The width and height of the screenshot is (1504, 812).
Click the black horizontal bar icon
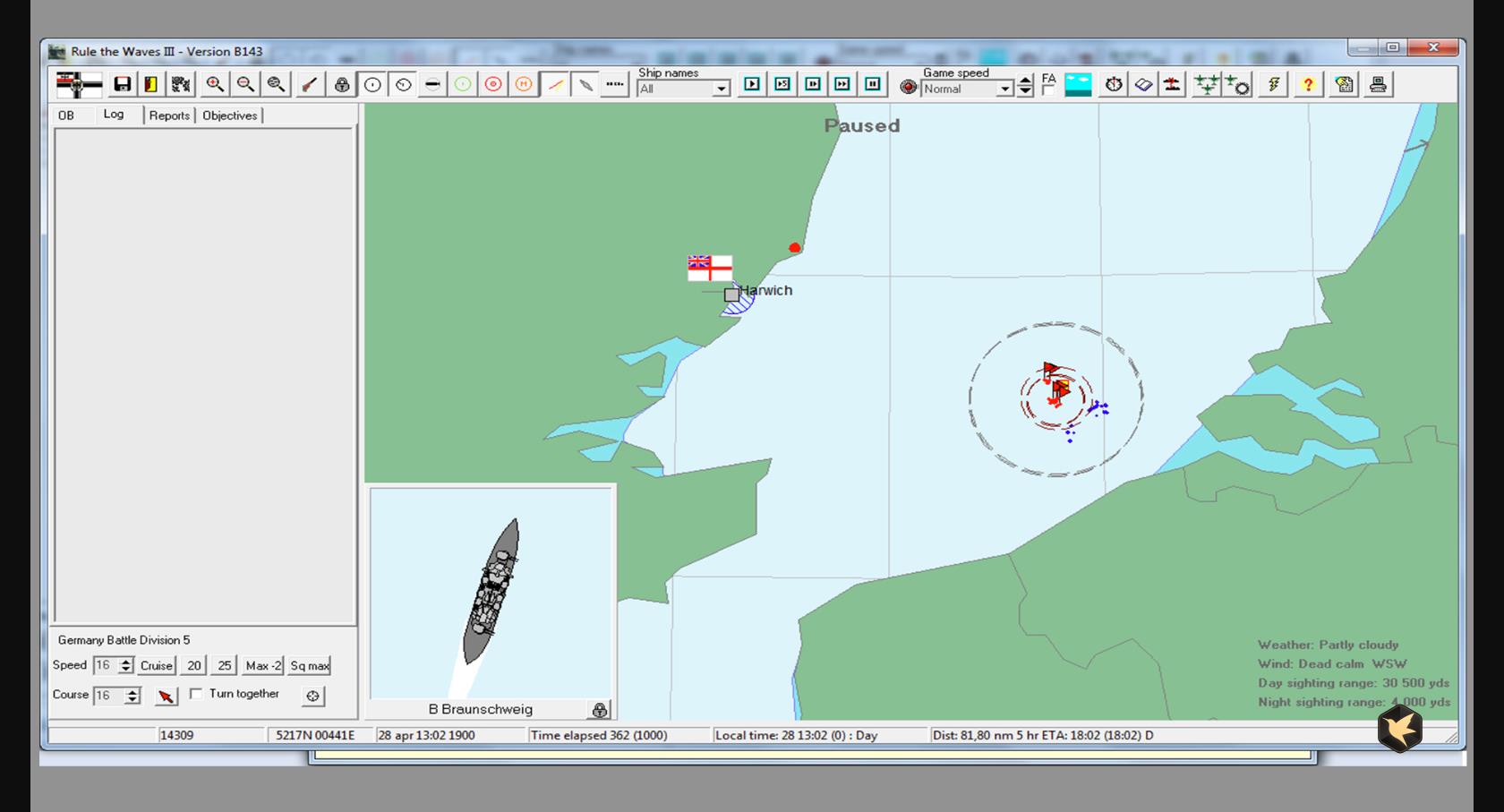point(432,84)
